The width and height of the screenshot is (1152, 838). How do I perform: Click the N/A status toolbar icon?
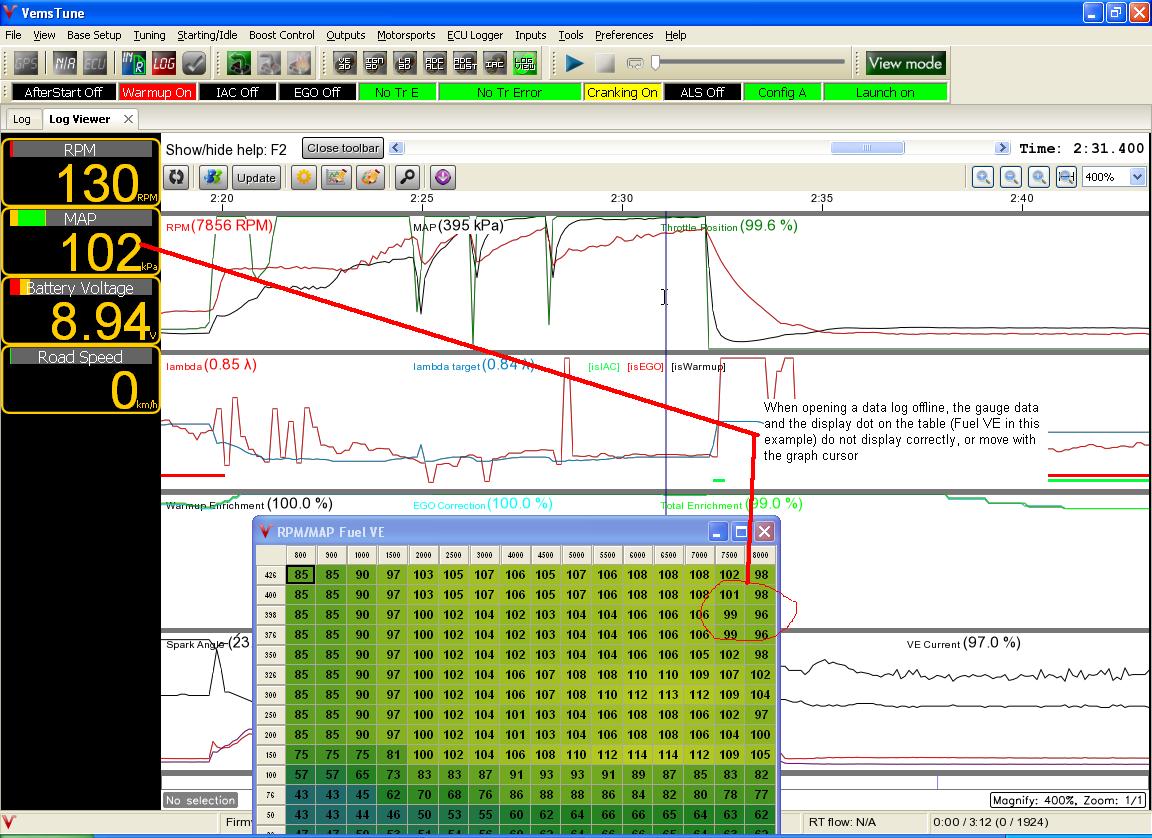click(65, 63)
